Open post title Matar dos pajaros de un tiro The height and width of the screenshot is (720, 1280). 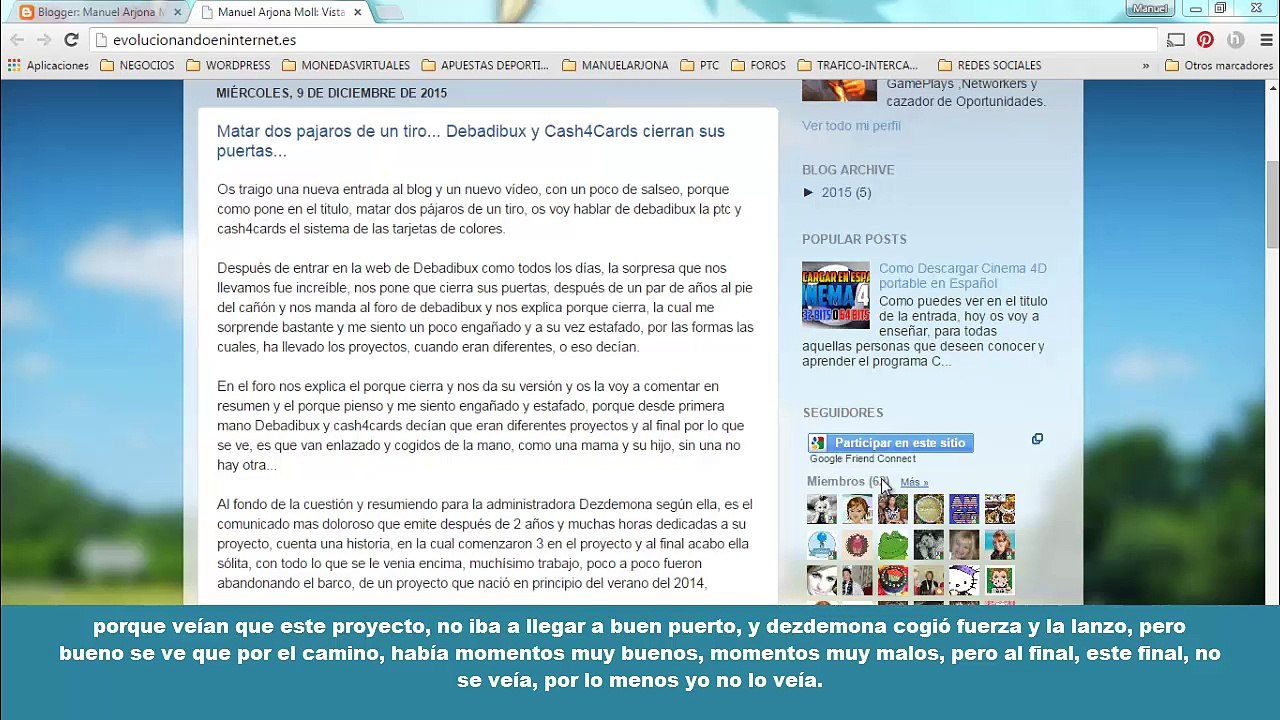click(470, 141)
